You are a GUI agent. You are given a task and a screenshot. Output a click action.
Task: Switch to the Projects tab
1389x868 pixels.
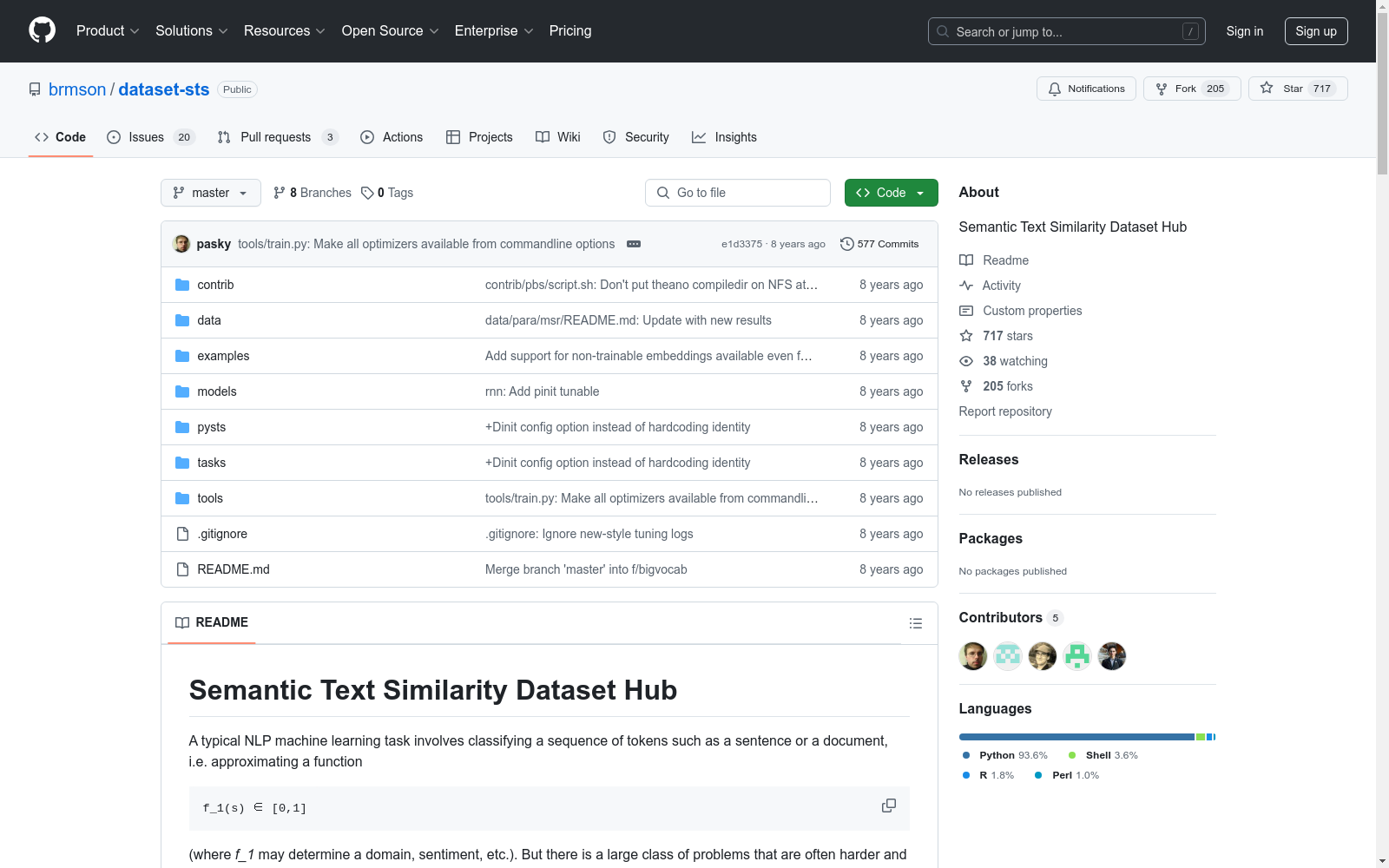click(x=479, y=137)
